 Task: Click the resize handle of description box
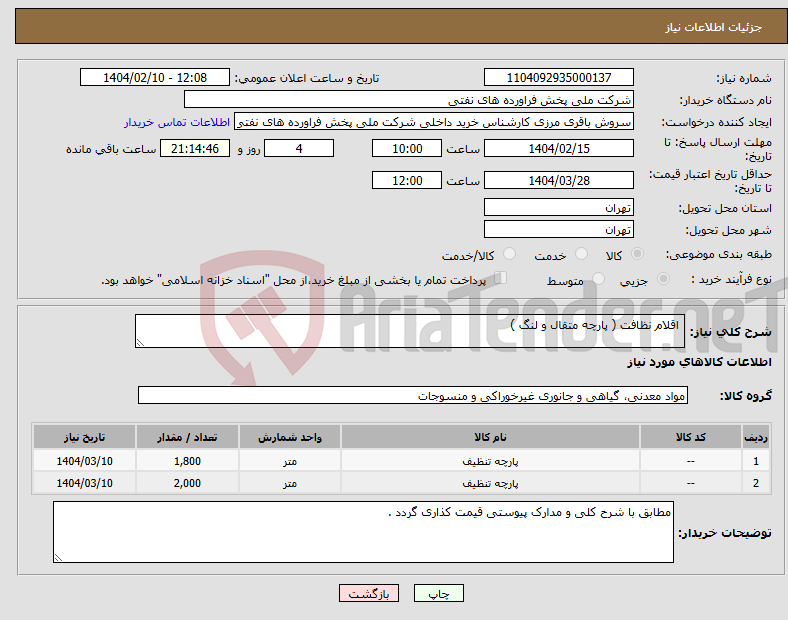click(140, 343)
